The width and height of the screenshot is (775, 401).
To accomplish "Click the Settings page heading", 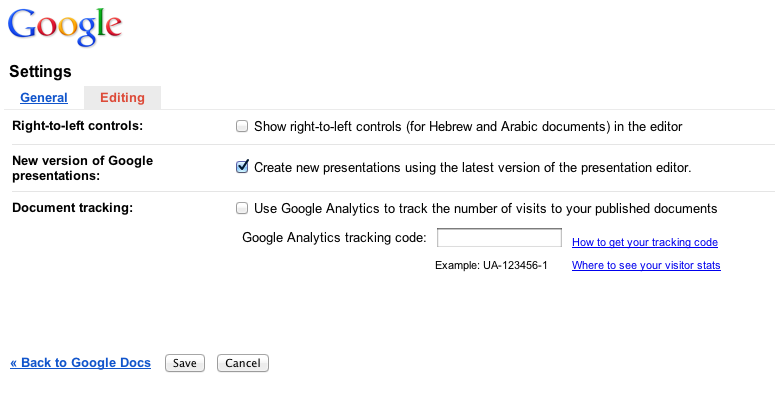I will [x=40, y=72].
